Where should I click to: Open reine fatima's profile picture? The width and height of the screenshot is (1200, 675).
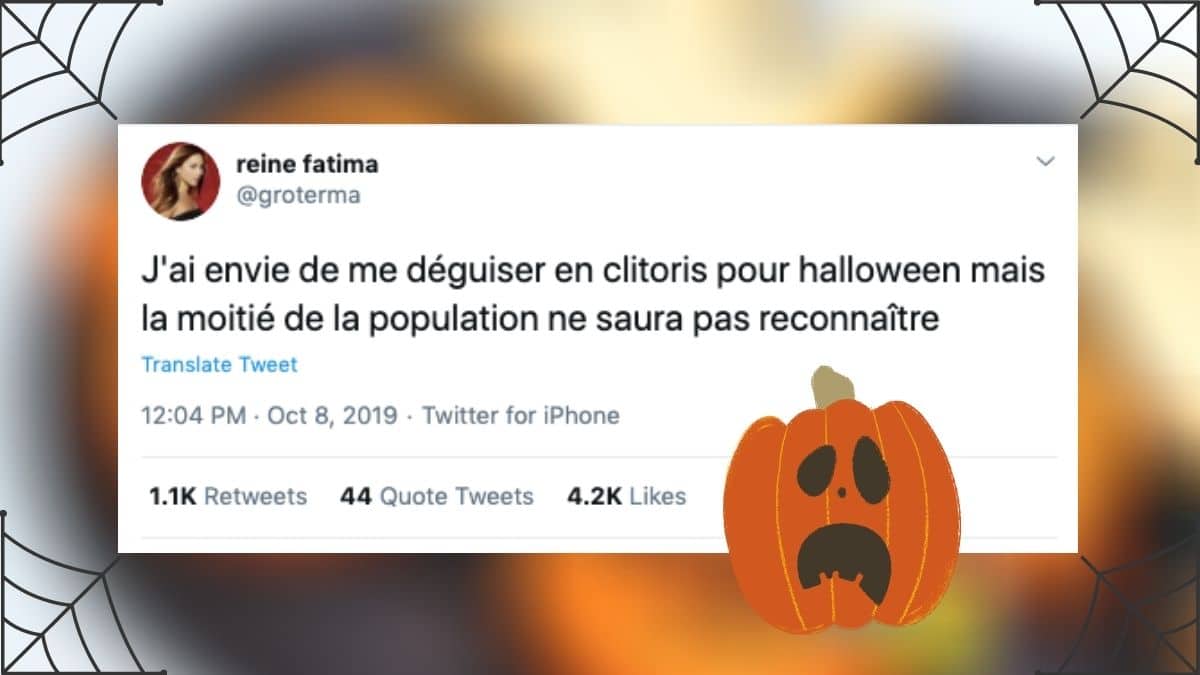tap(181, 180)
